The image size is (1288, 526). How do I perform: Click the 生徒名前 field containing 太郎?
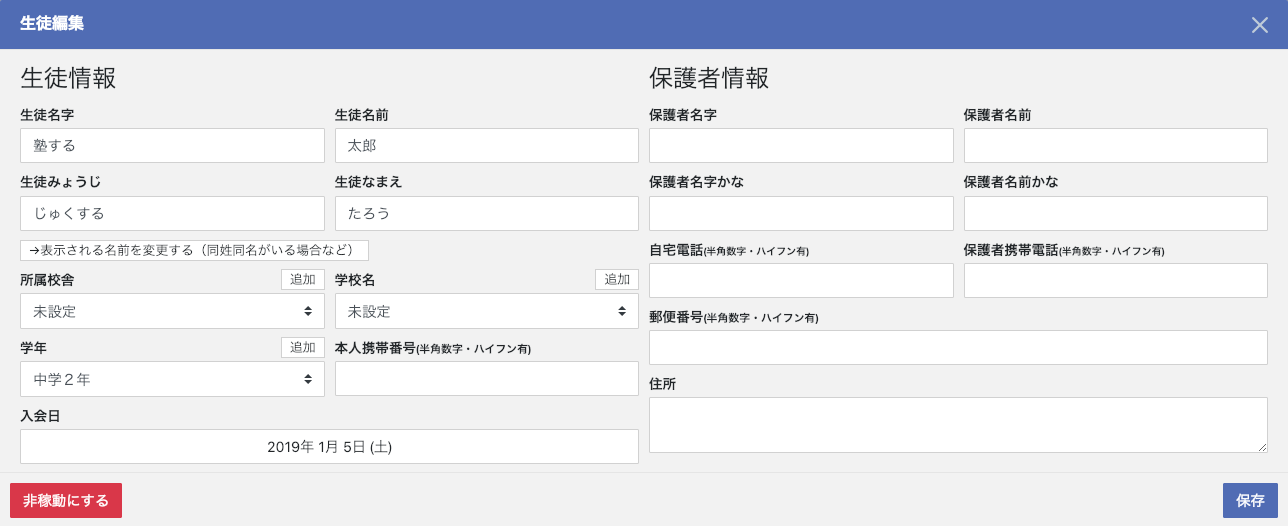pyautogui.click(x=487, y=146)
